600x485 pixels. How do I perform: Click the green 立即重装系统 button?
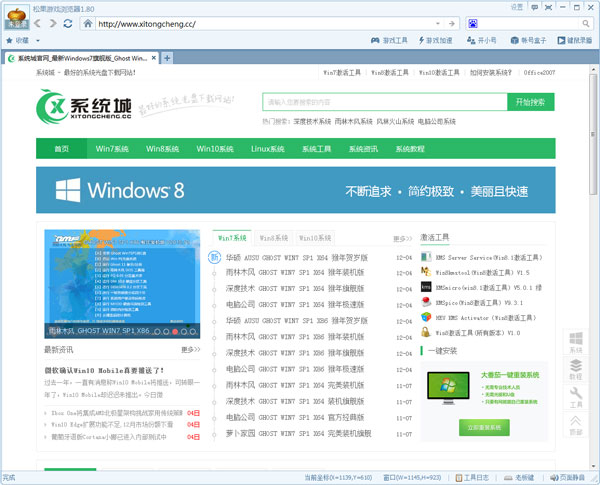tap(484, 427)
